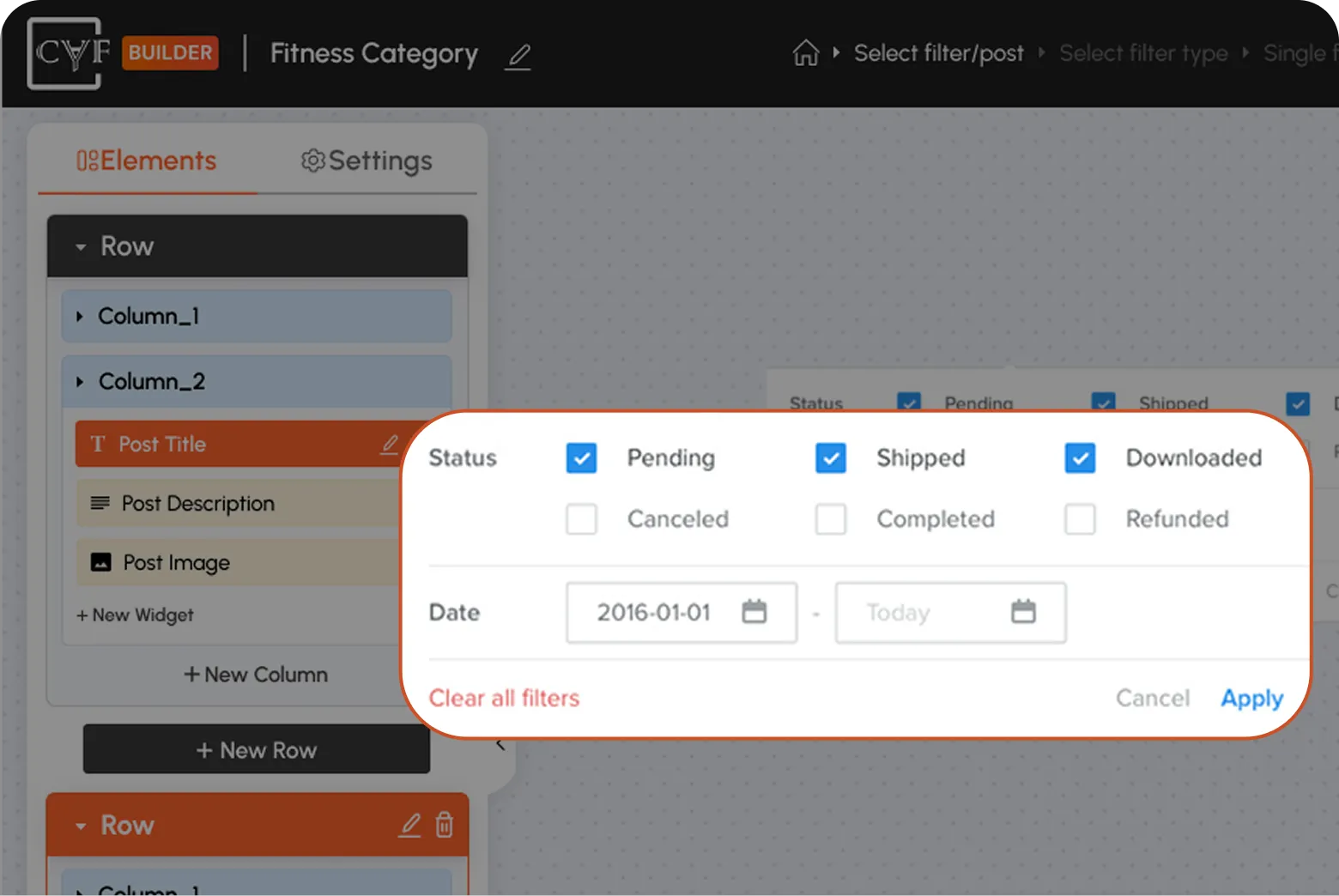Go to home via breadcrumb house icon

[805, 53]
